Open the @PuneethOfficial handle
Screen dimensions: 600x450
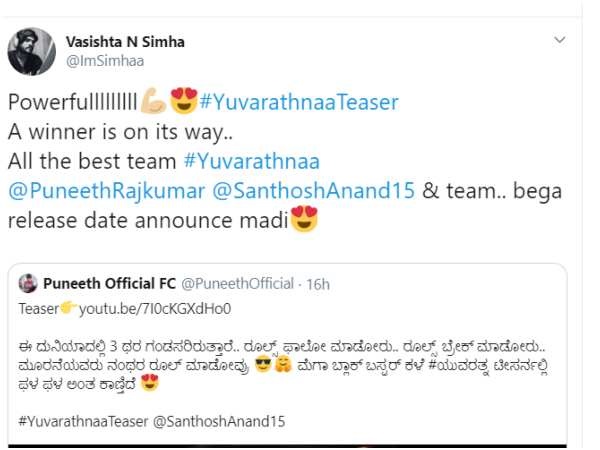click(x=237, y=284)
